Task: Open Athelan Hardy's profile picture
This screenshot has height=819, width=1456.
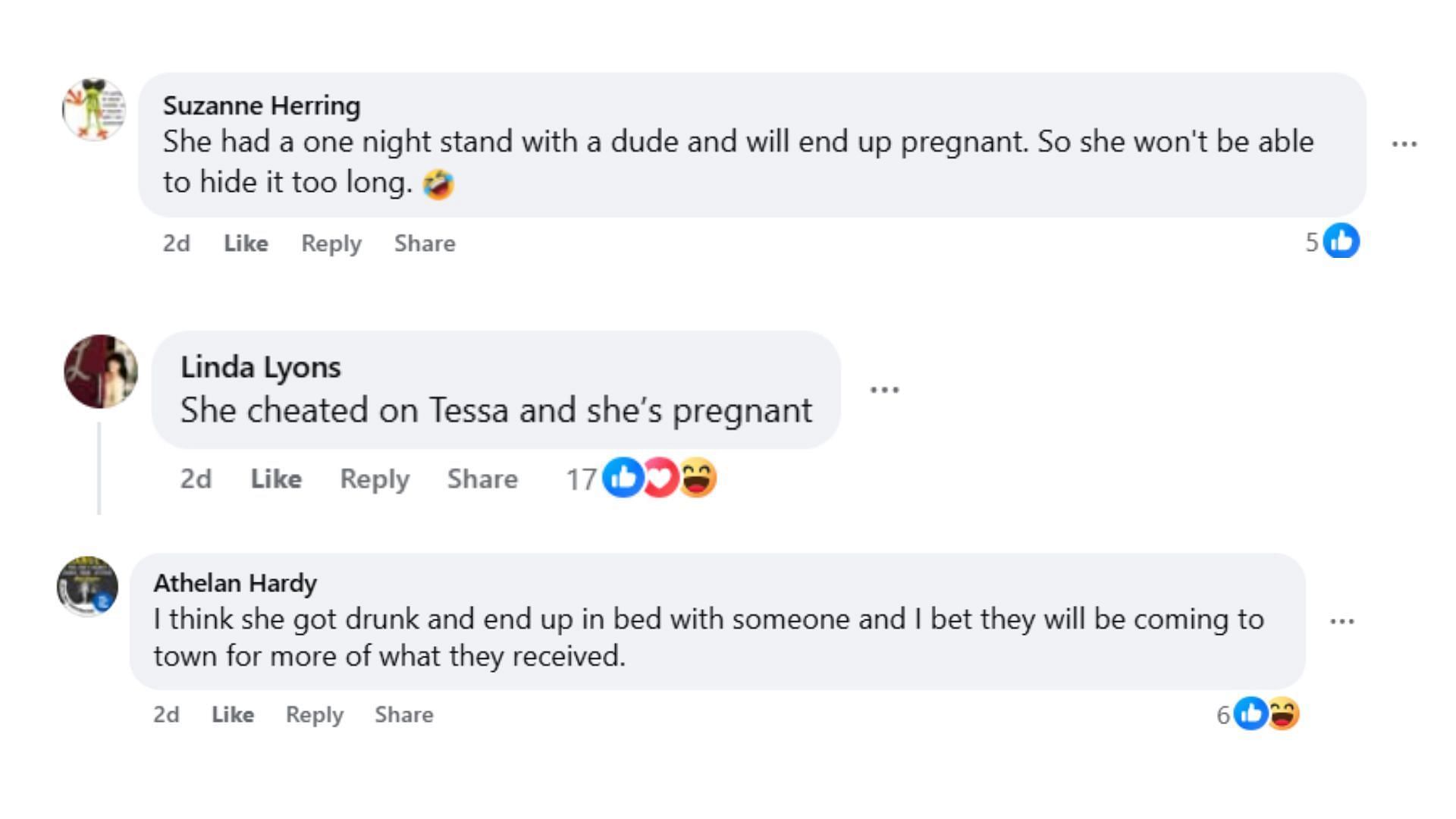Action: 87,586
